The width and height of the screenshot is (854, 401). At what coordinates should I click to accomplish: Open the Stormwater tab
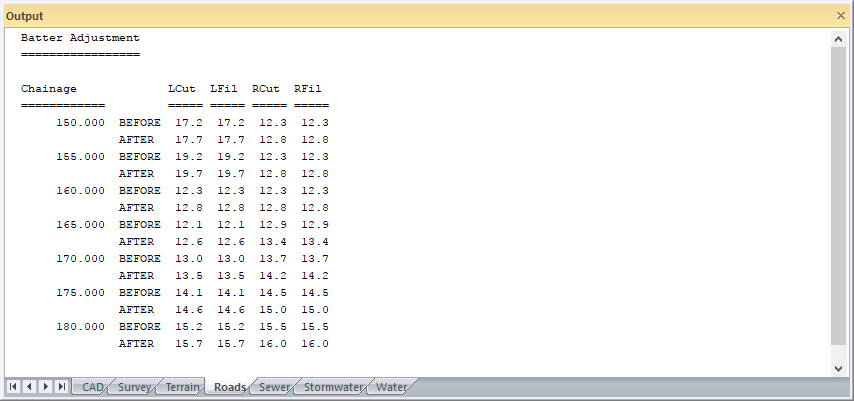[x=332, y=387]
